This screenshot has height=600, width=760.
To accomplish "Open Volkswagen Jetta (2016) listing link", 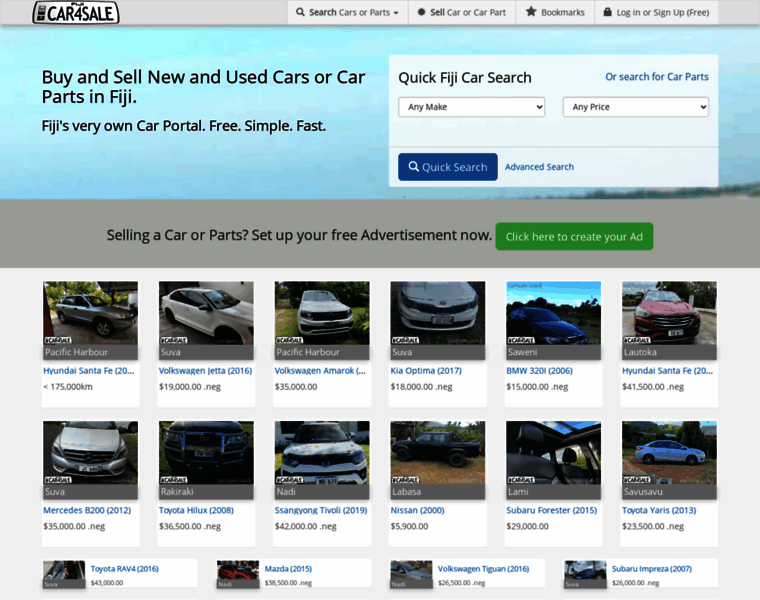I will pyautogui.click(x=206, y=371).
